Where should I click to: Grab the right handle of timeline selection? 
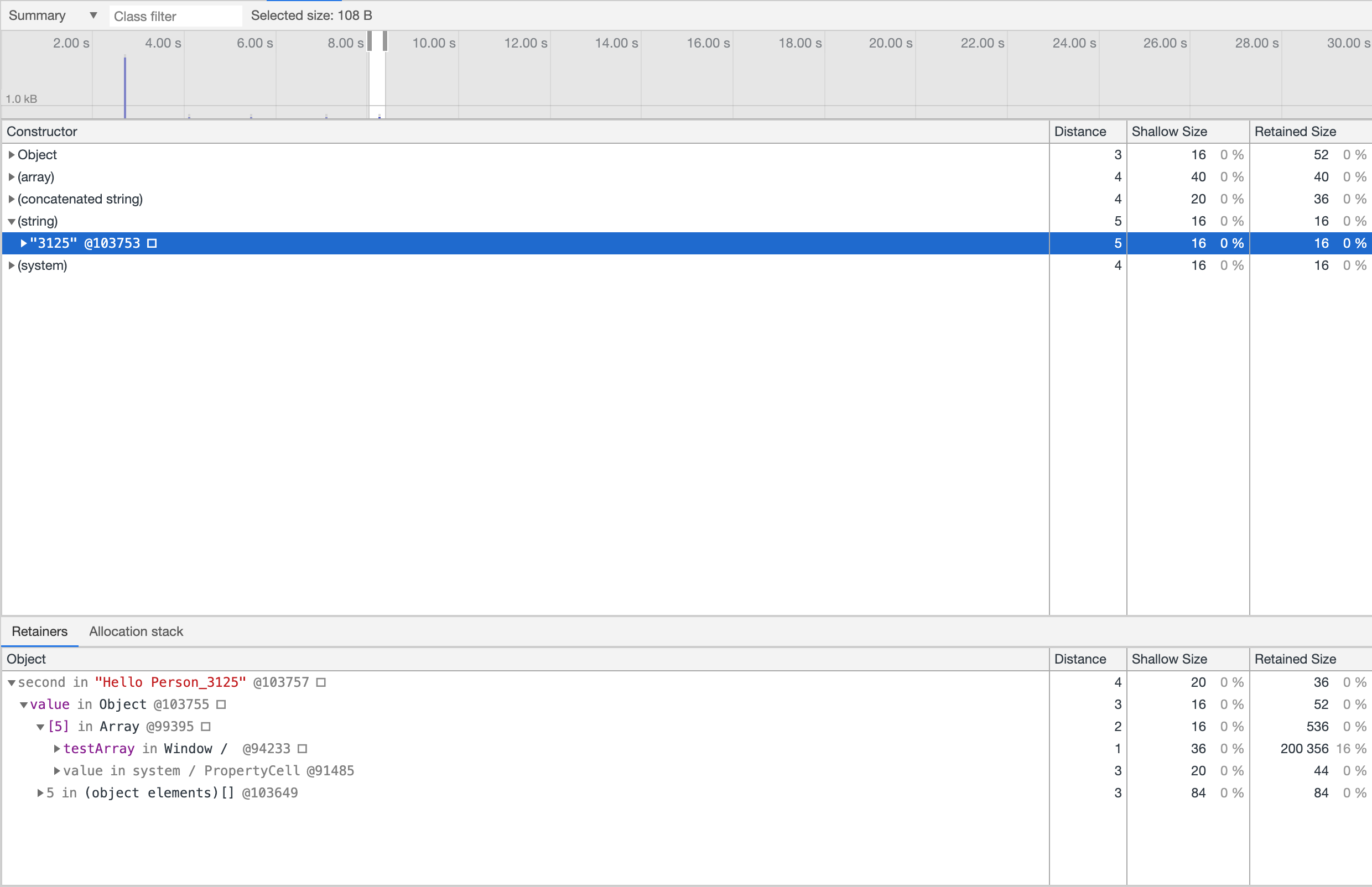[385, 41]
